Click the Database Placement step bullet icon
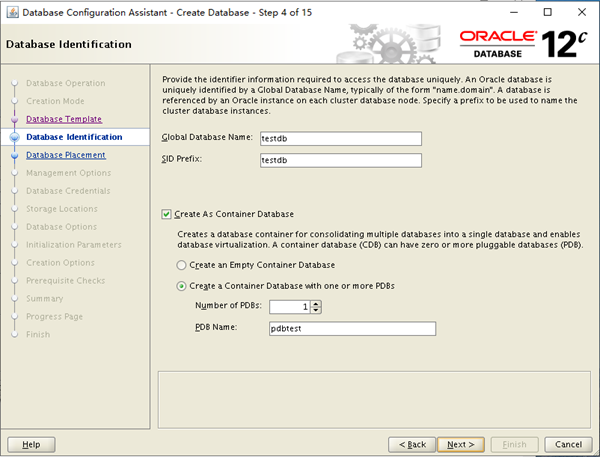 [x=15, y=155]
